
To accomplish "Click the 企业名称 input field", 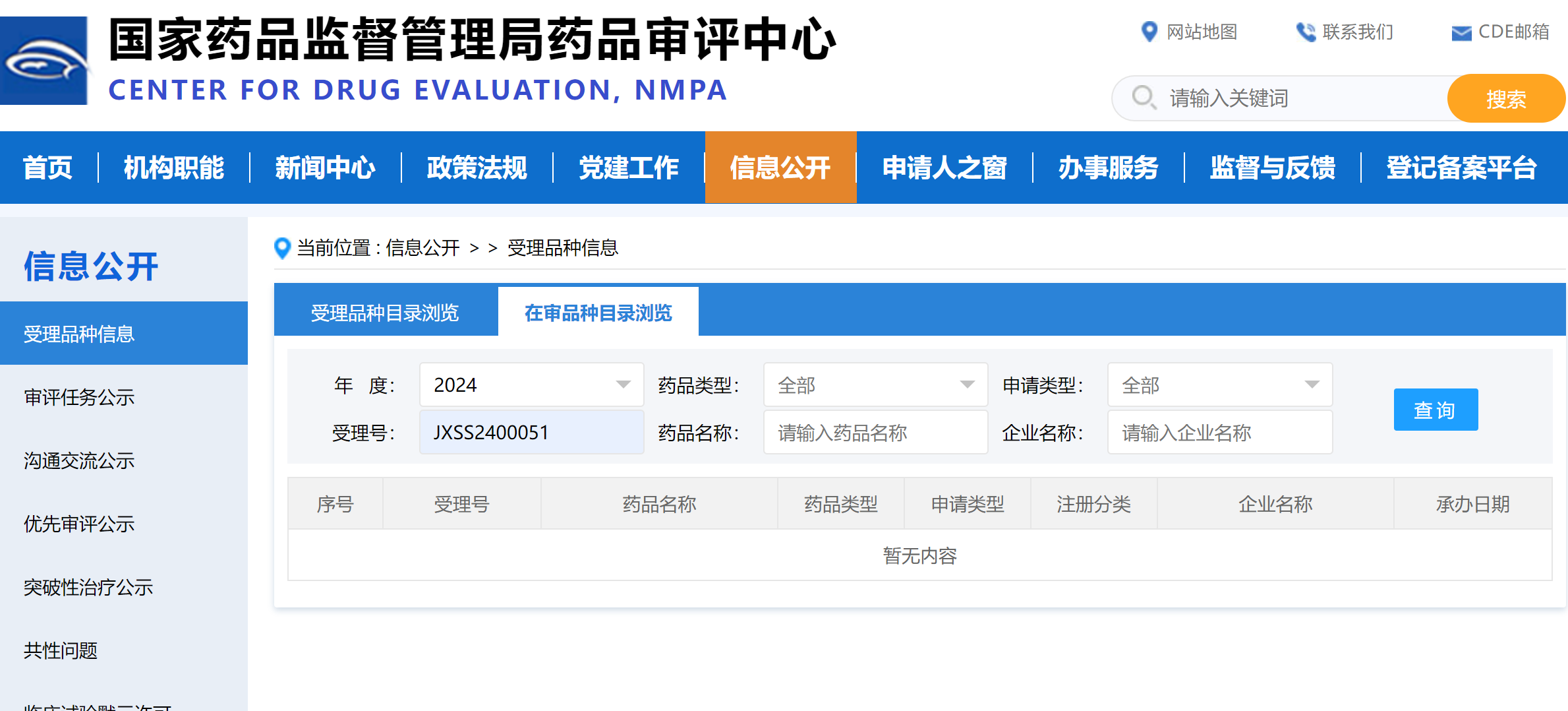I will tap(1219, 432).
